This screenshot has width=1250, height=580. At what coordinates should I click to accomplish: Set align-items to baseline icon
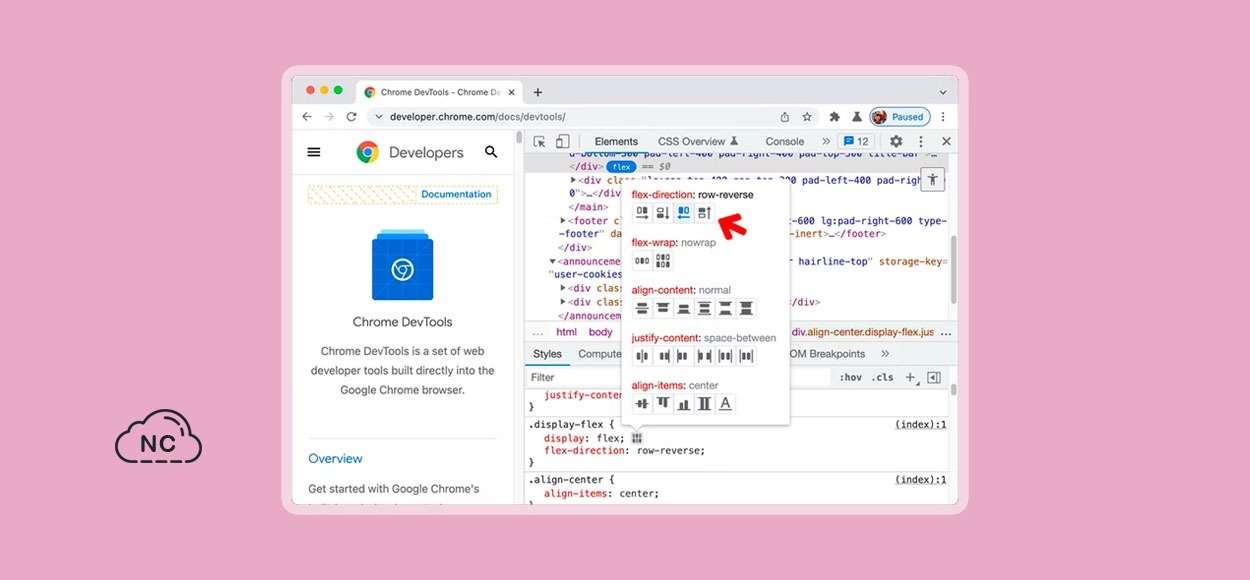click(x=725, y=404)
